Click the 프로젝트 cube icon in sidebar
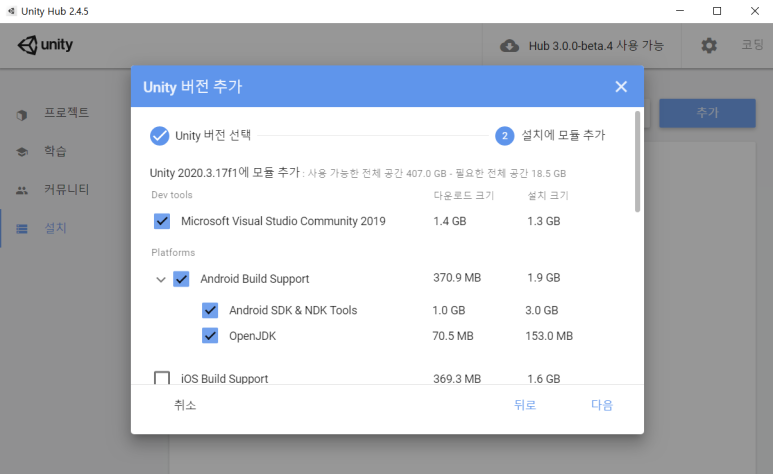Screen dimensions: 773x474 22,115
